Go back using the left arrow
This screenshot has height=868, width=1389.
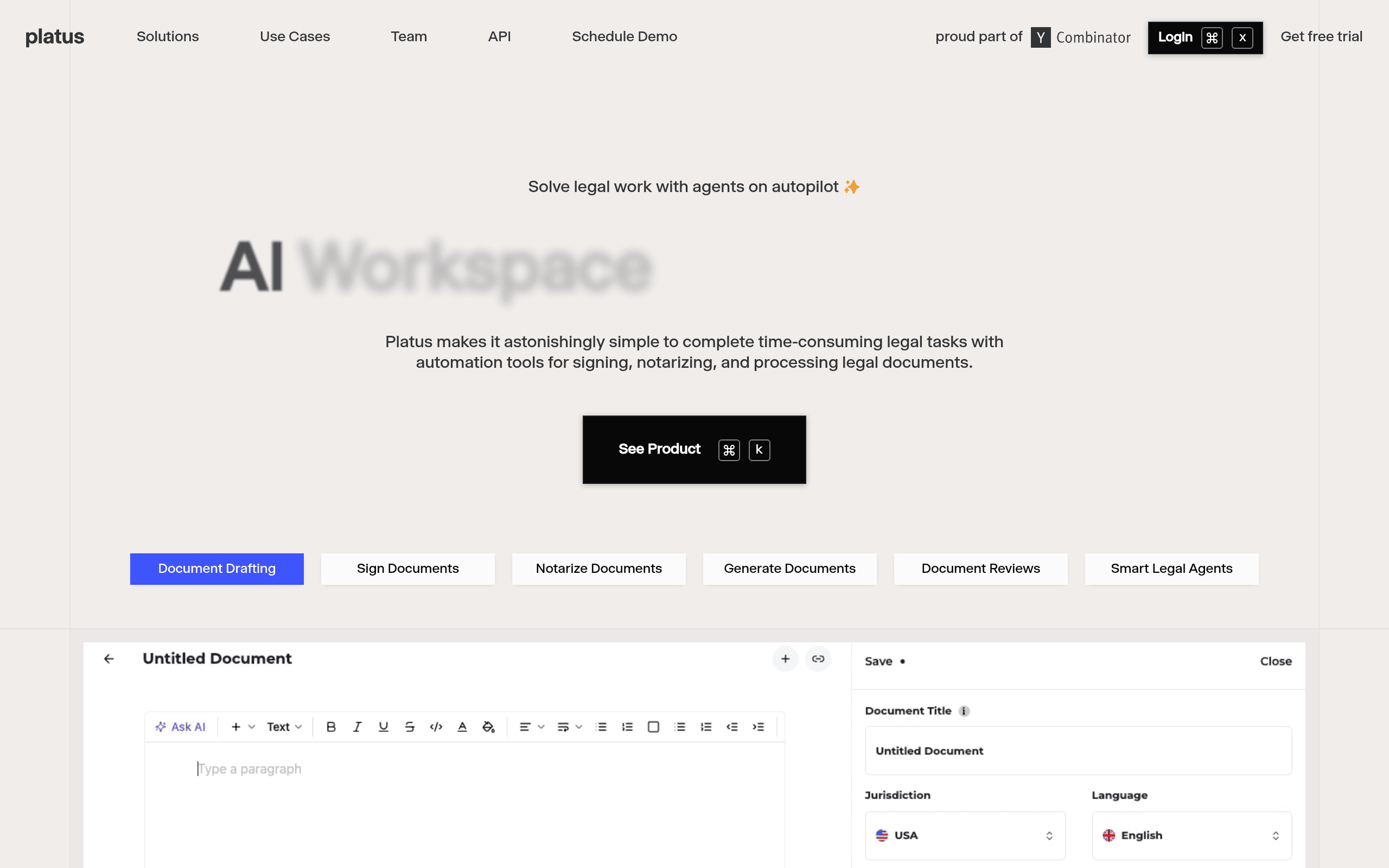click(x=109, y=659)
